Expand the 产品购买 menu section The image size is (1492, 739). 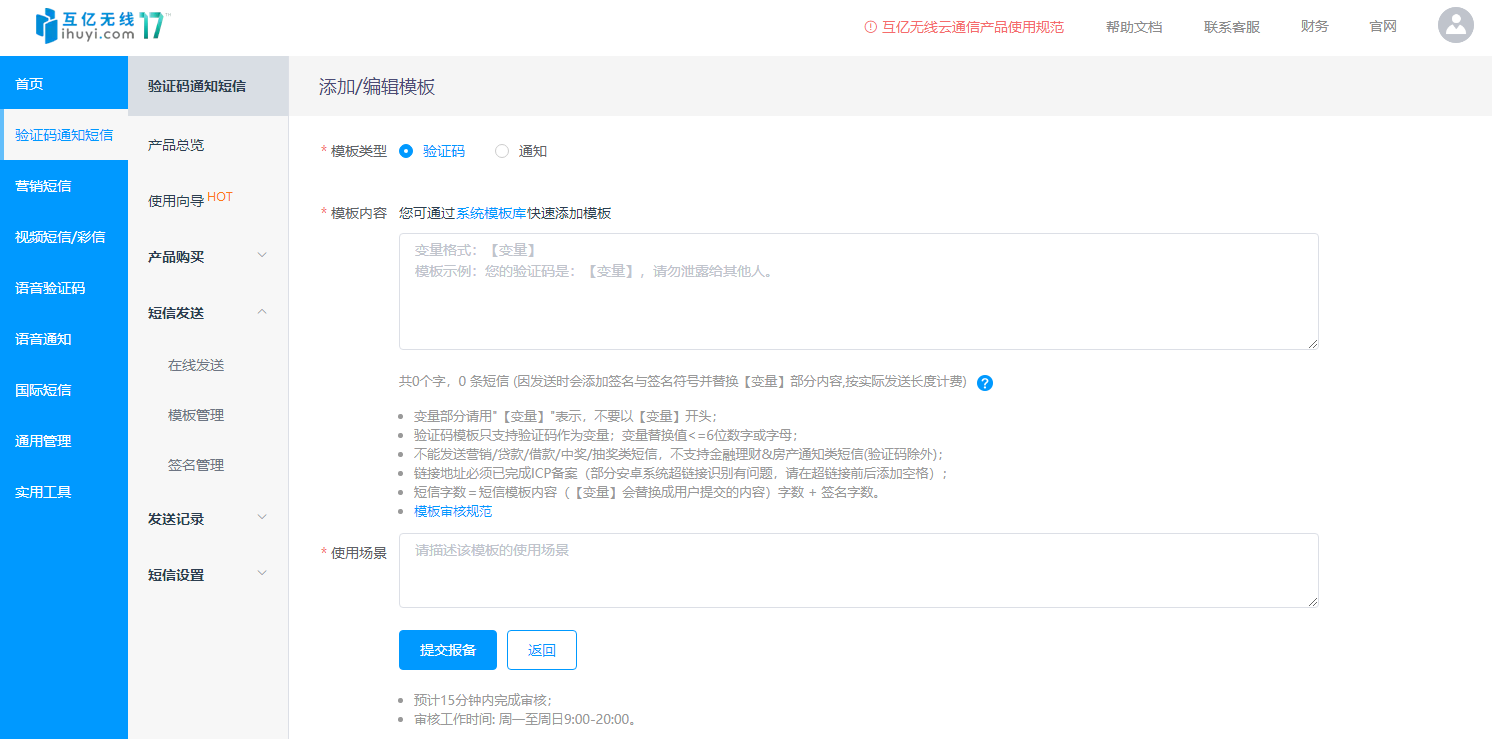[x=207, y=257]
